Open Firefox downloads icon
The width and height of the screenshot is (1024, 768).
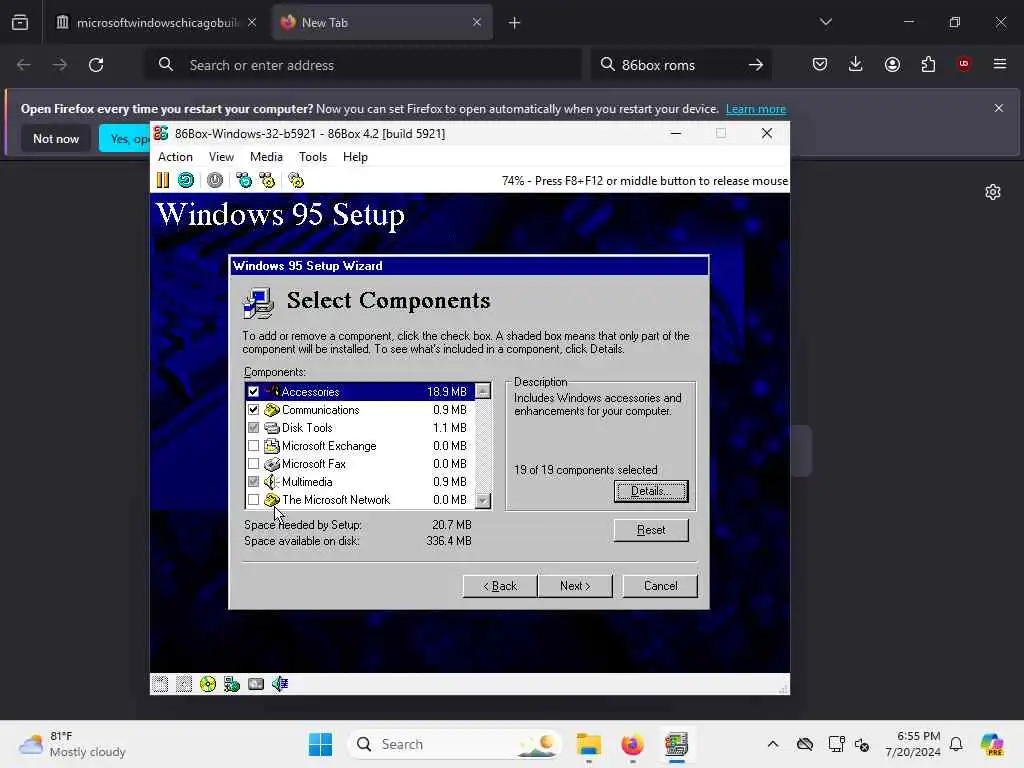(x=856, y=64)
